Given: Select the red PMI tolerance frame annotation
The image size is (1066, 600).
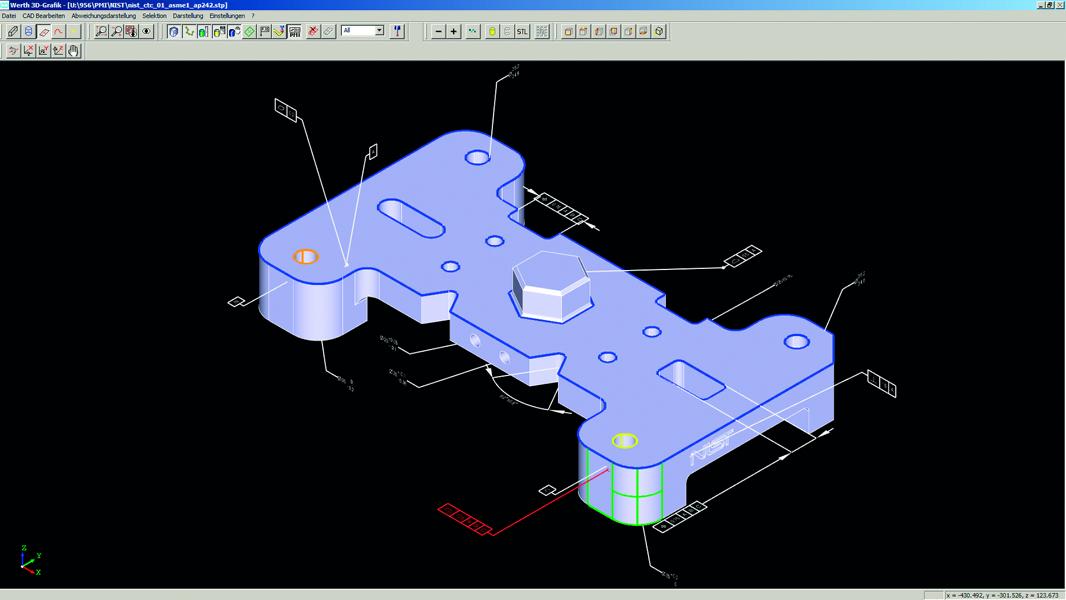Looking at the screenshot, I should [x=465, y=520].
